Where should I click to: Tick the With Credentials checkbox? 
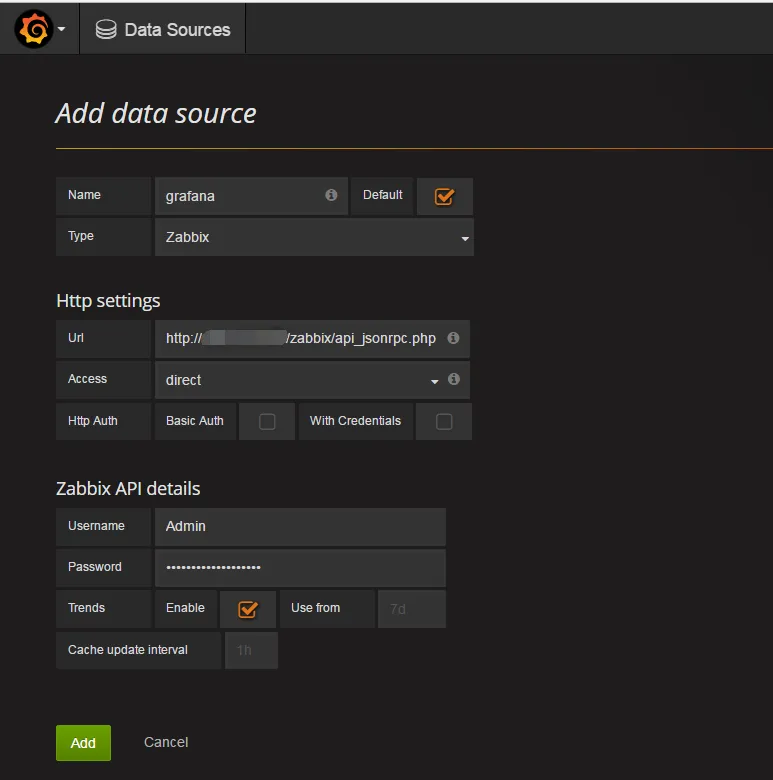pos(444,422)
